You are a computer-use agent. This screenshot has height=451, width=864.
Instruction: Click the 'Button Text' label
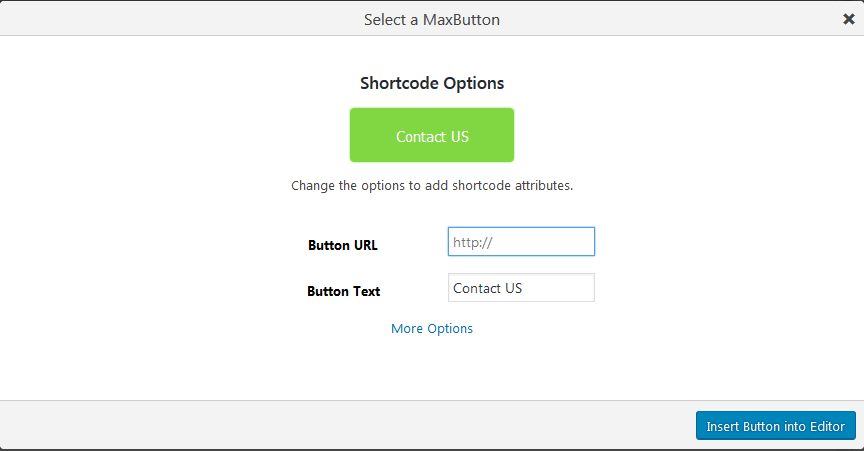pos(343,292)
